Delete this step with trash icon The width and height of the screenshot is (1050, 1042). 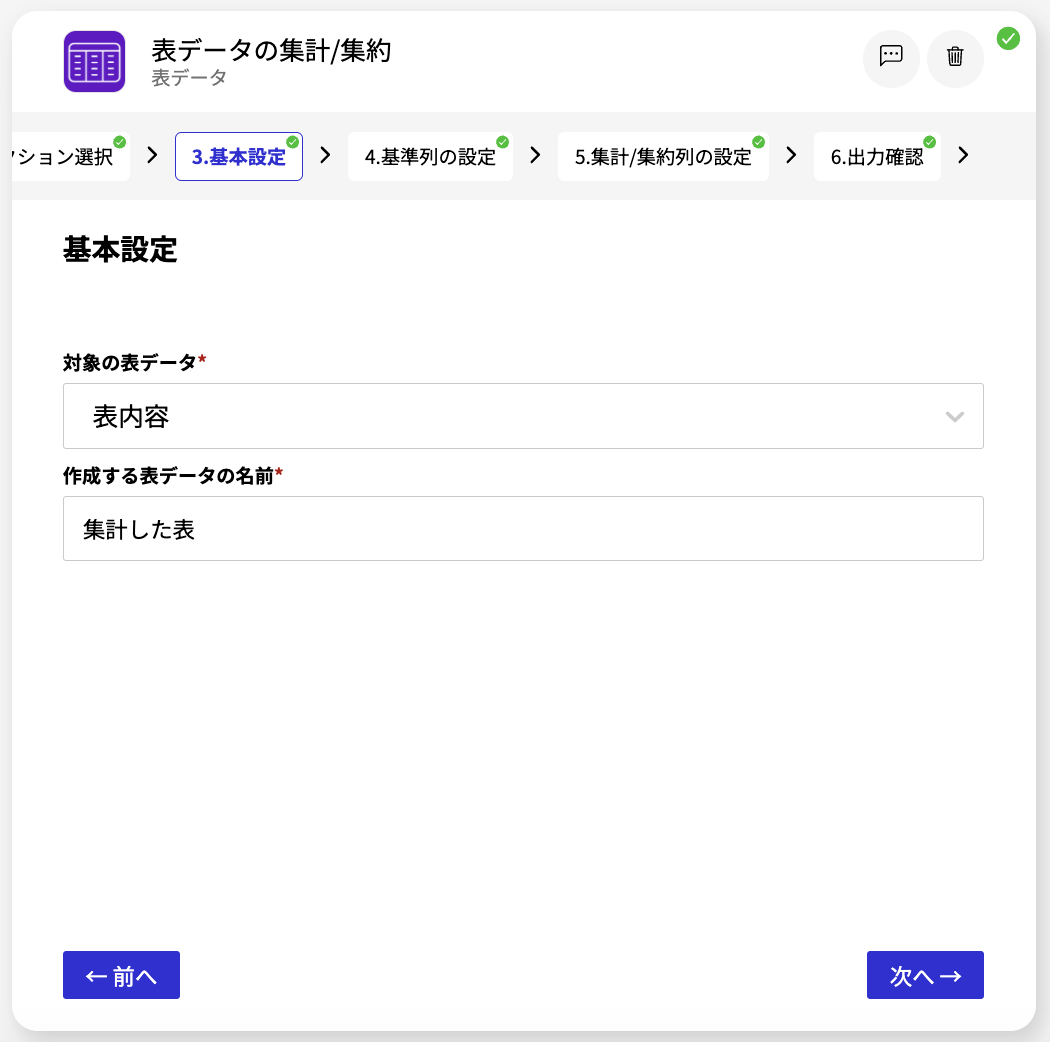955,58
